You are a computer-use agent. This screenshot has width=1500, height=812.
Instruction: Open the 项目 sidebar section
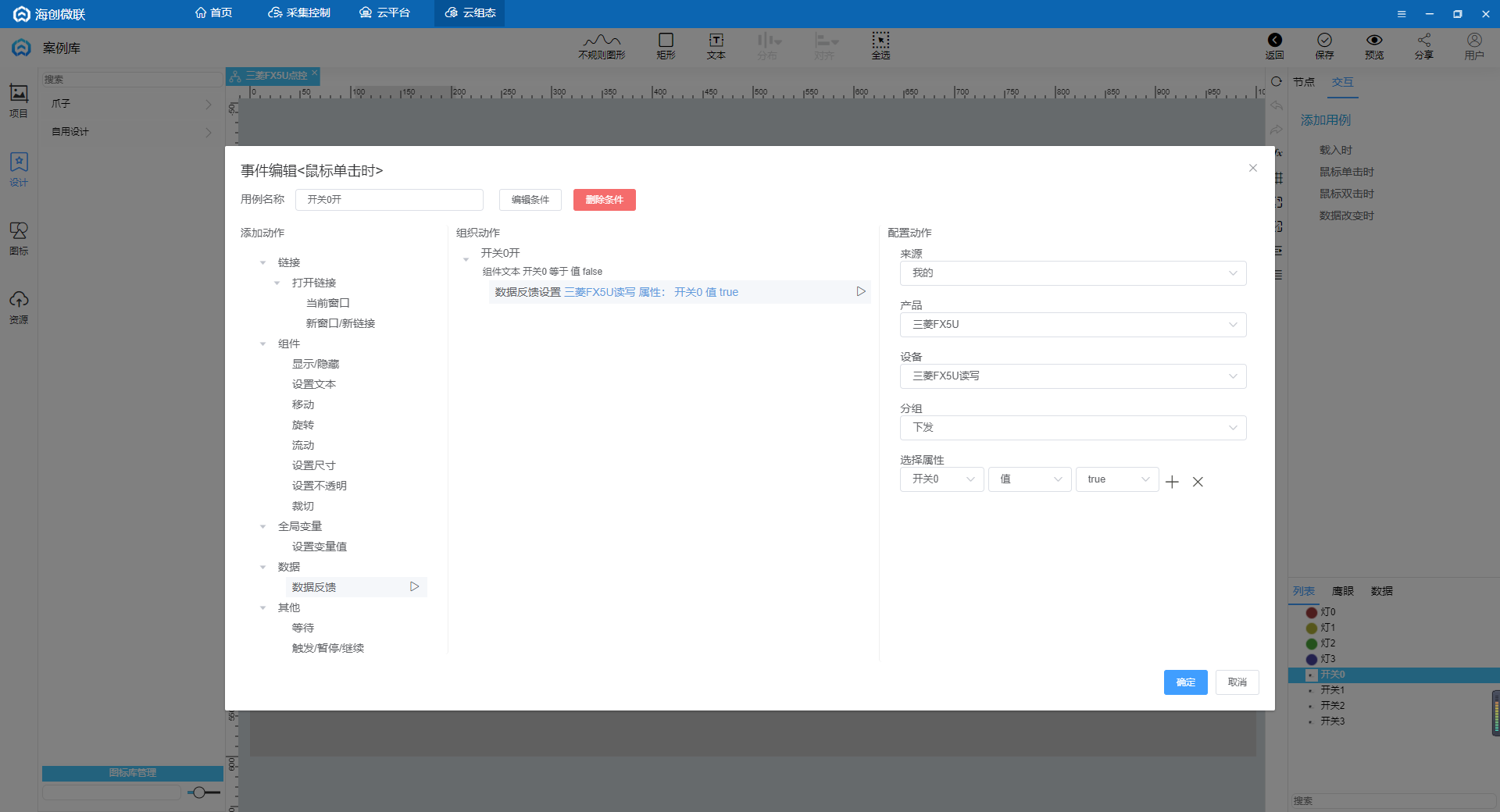pyautogui.click(x=19, y=101)
